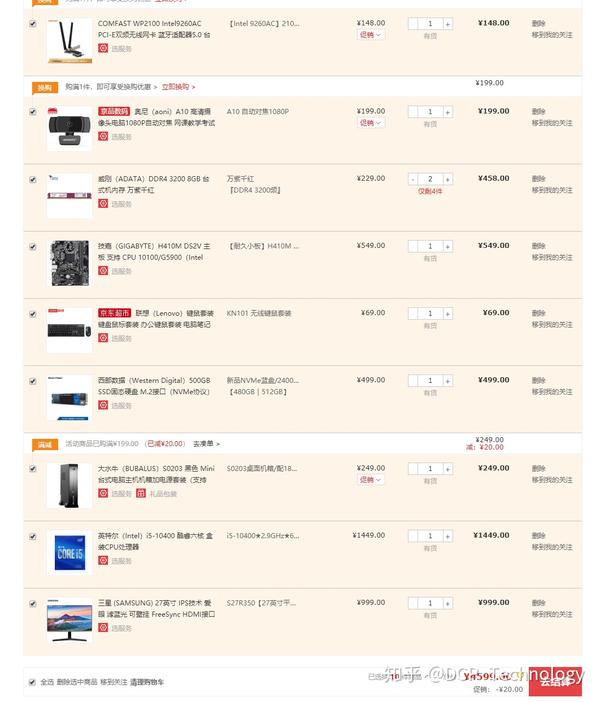Open promotion dropdown under aoni webcam price

coord(370,123)
